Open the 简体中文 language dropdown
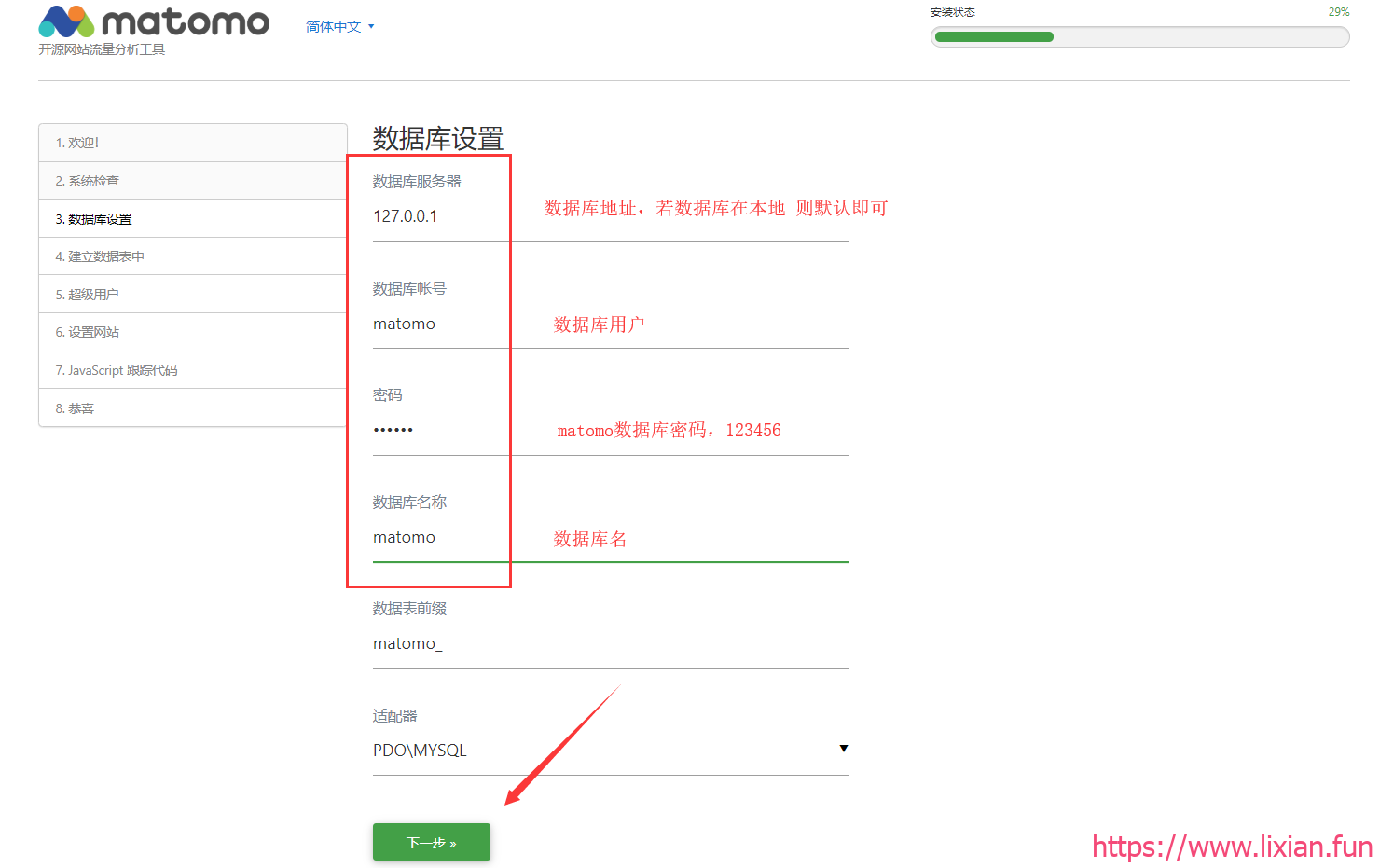Viewport: 1380px width, 868px height. tap(340, 27)
